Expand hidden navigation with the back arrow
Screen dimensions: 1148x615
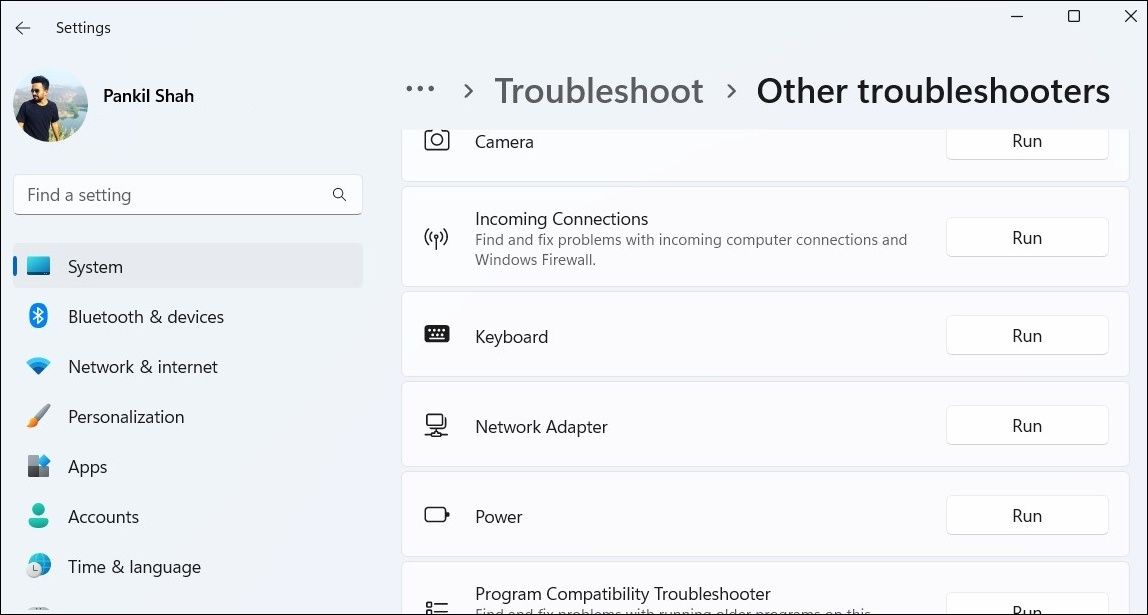point(22,28)
